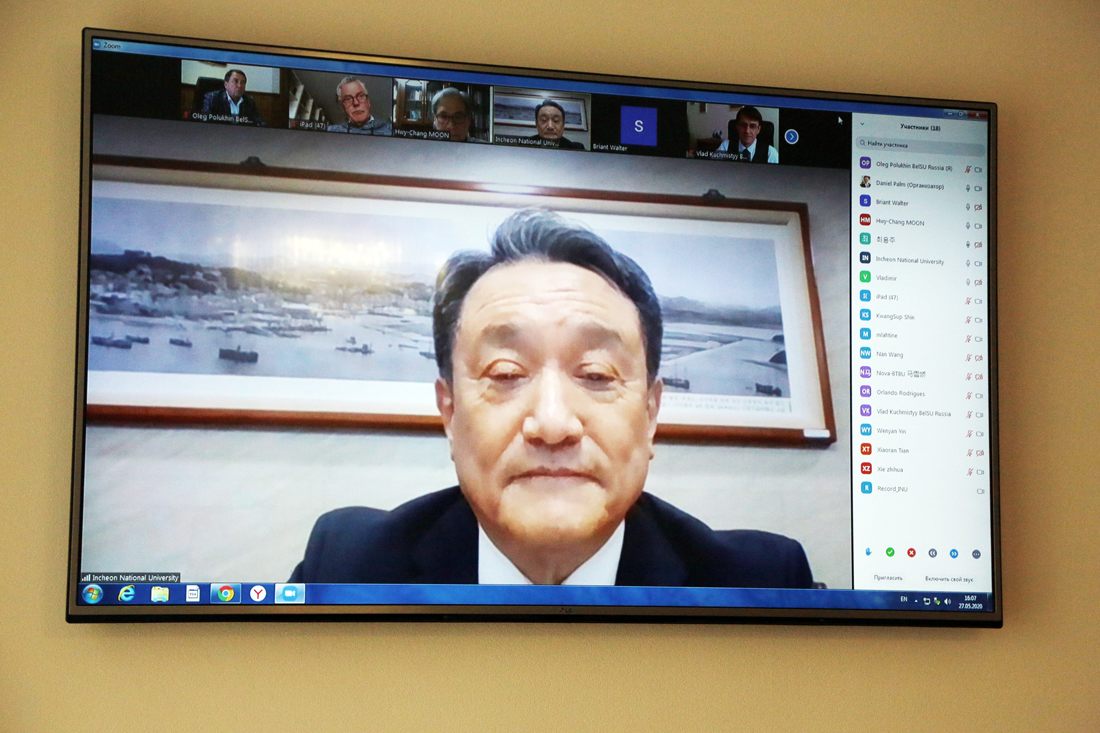1100x733 pixels.
Task: Click the 'go slower' rewind reaction icon
Action: (932, 553)
